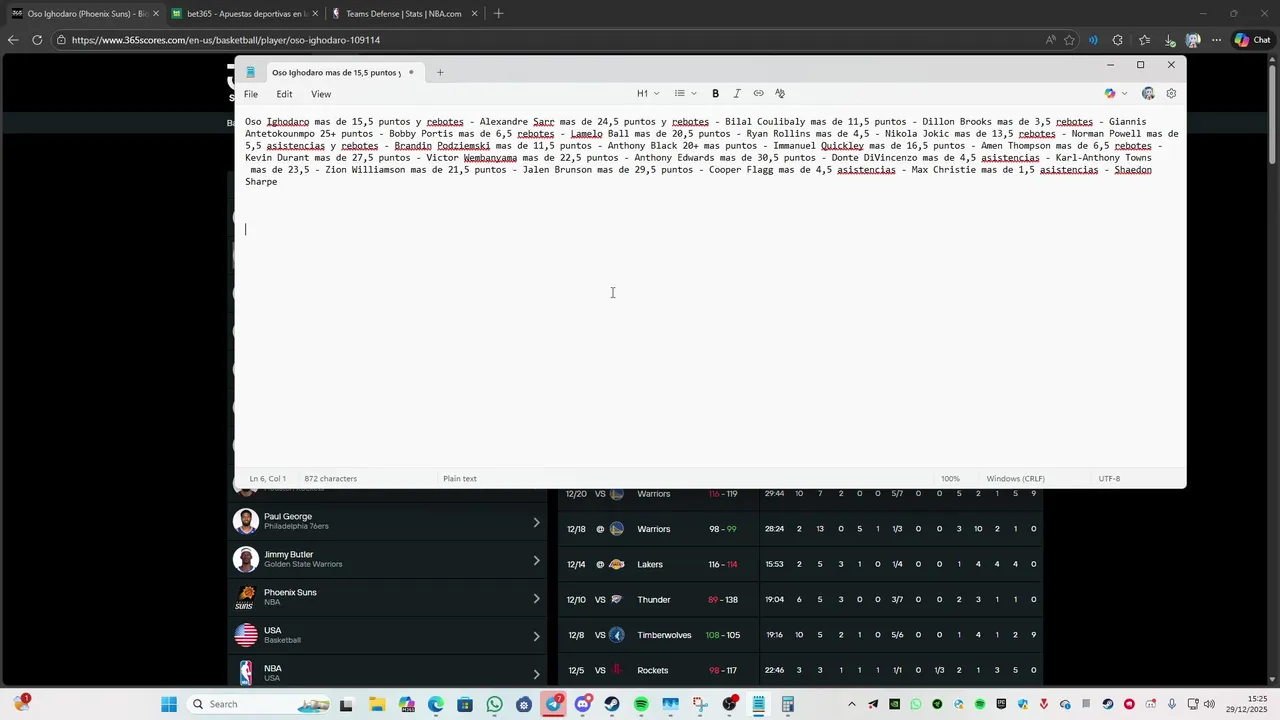Close the Oso Ighodaro browser tab
1280x720 pixels.
pyautogui.click(x=156, y=14)
